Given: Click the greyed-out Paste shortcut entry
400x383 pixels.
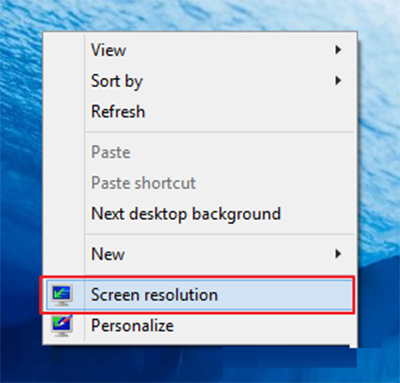Looking at the screenshot, I should click(199, 183).
